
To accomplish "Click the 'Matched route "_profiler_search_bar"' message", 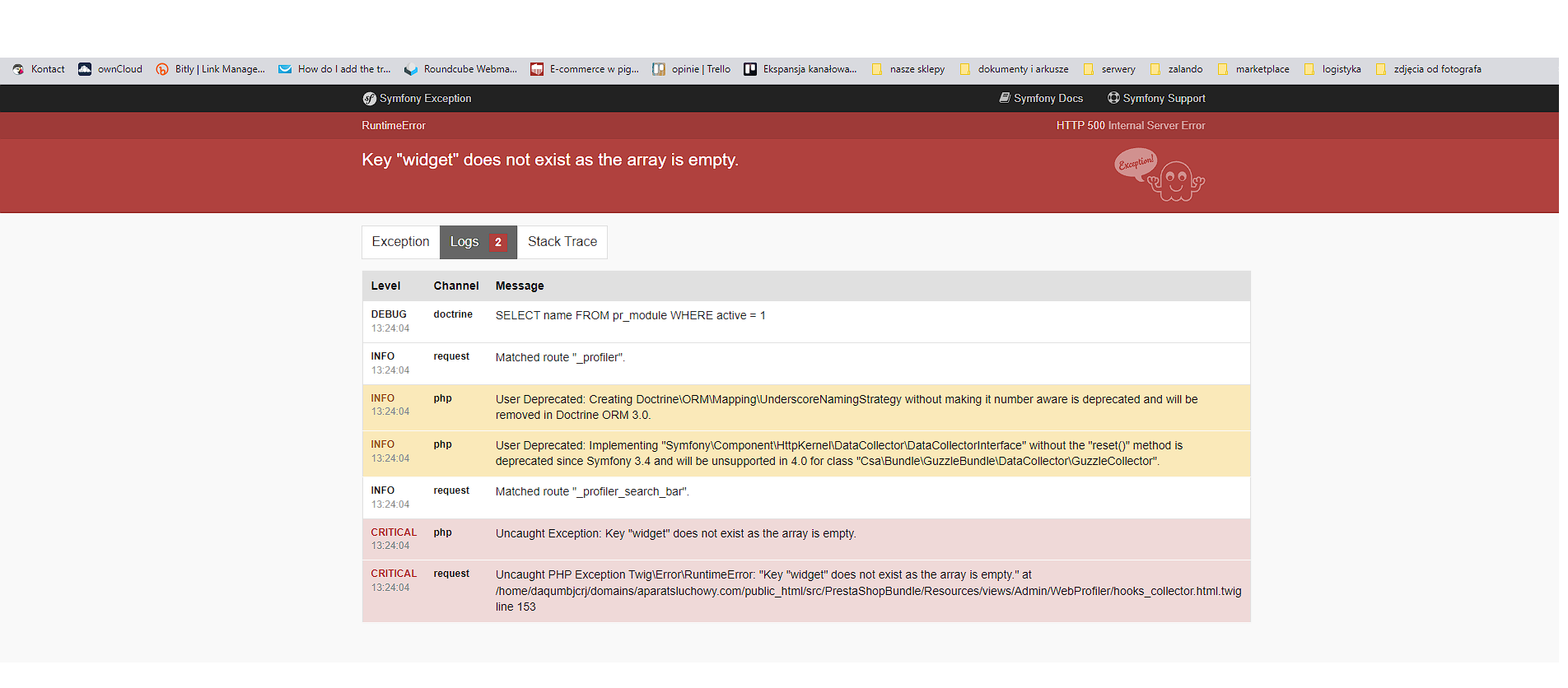I will pos(592,492).
